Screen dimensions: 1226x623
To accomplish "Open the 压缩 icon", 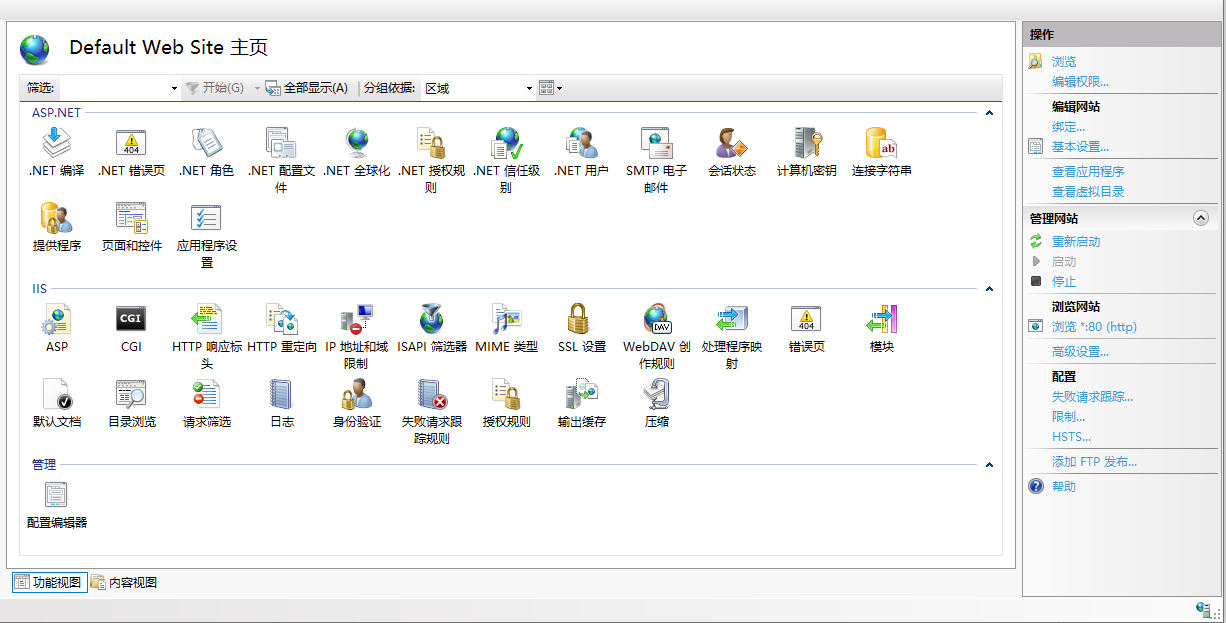I will 656,394.
